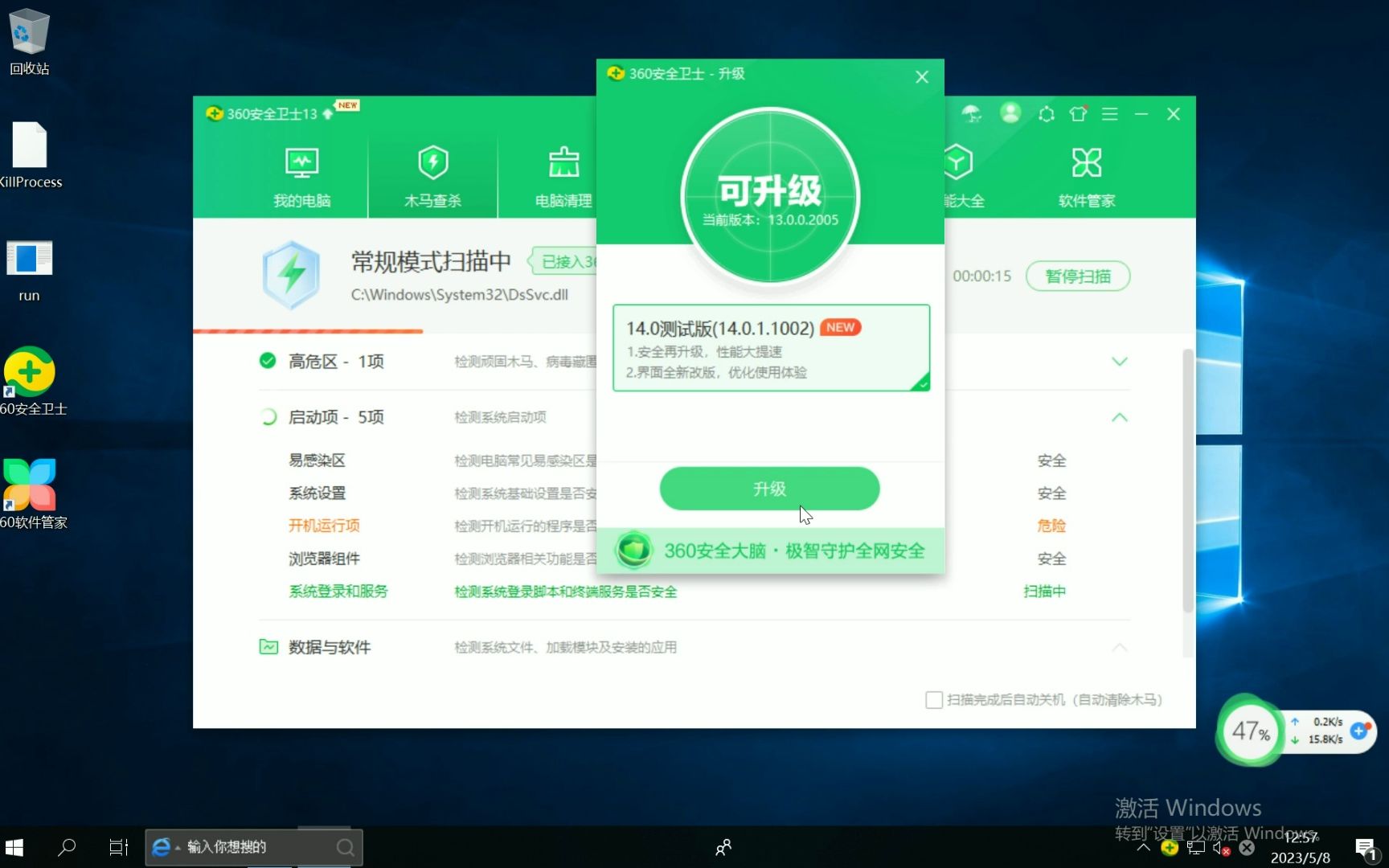Close the upgrade dialog
The width and height of the screenshot is (1389, 868).
coord(922,76)
